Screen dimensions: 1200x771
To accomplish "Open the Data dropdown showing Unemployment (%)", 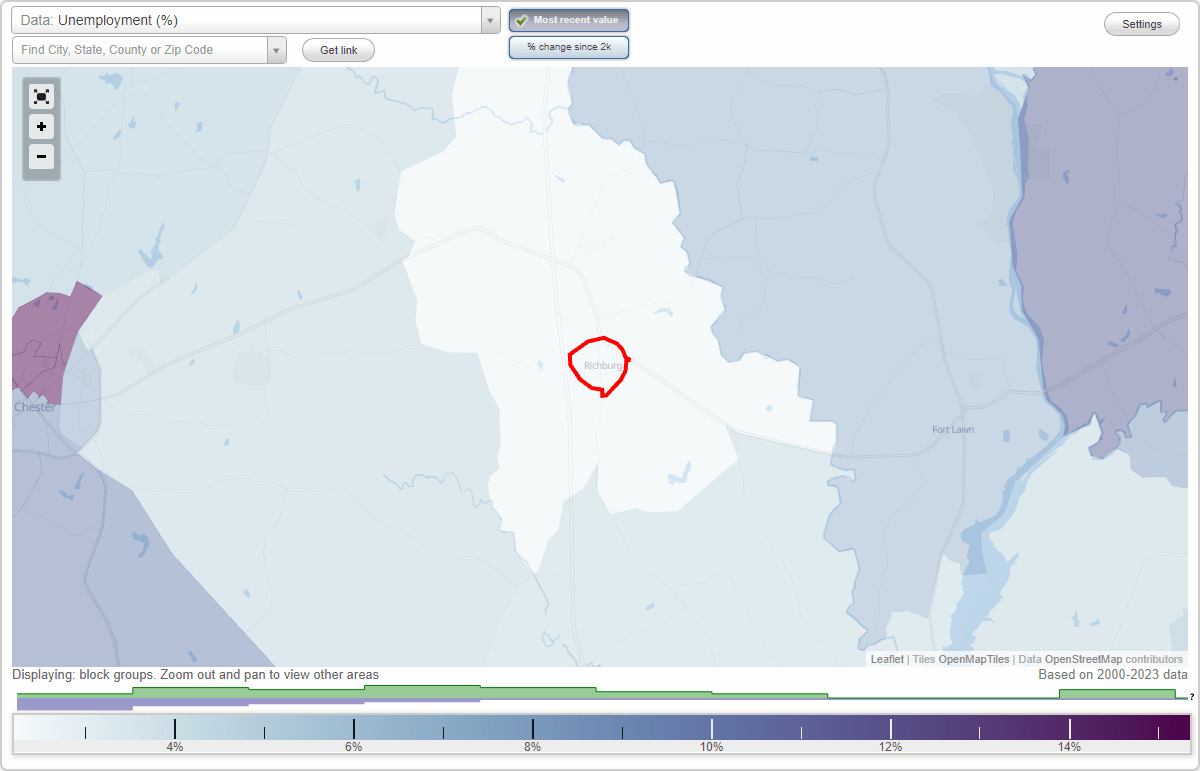I will click(x=489, y=19).
